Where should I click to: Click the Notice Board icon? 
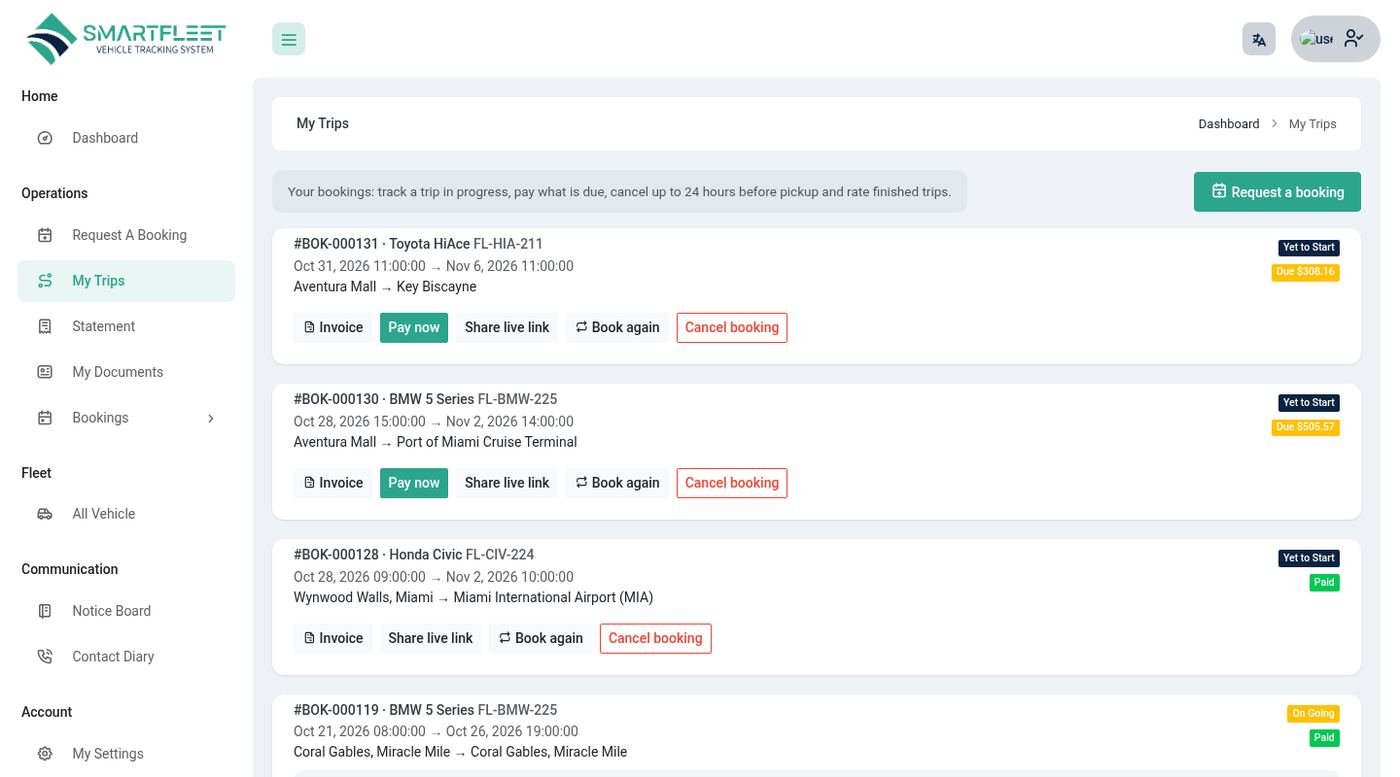[45, 611]
